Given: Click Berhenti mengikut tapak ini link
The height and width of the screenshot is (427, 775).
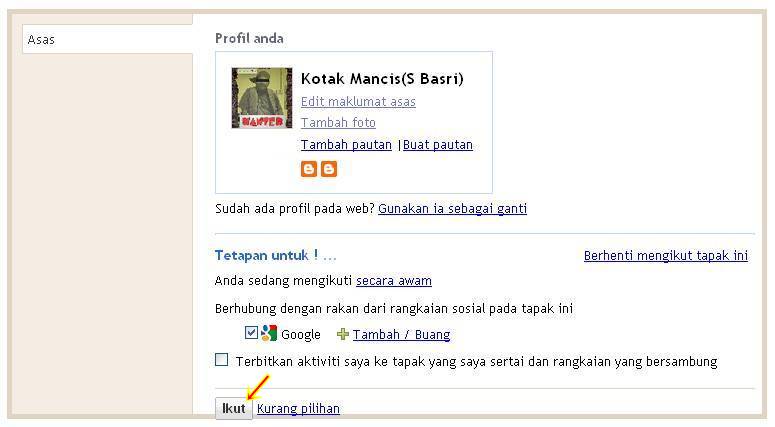Looking at the screenshot, I should coord(666,256).
